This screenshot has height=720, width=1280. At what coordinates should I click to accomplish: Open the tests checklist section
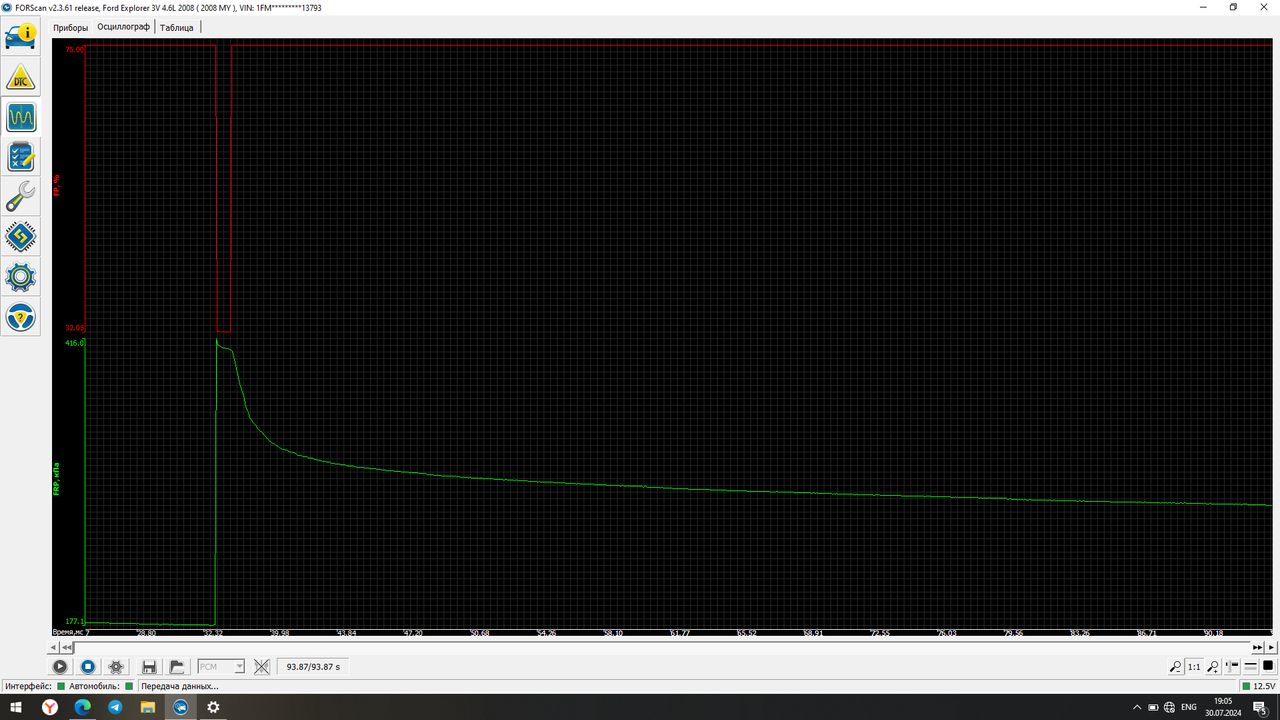(21, 157)
